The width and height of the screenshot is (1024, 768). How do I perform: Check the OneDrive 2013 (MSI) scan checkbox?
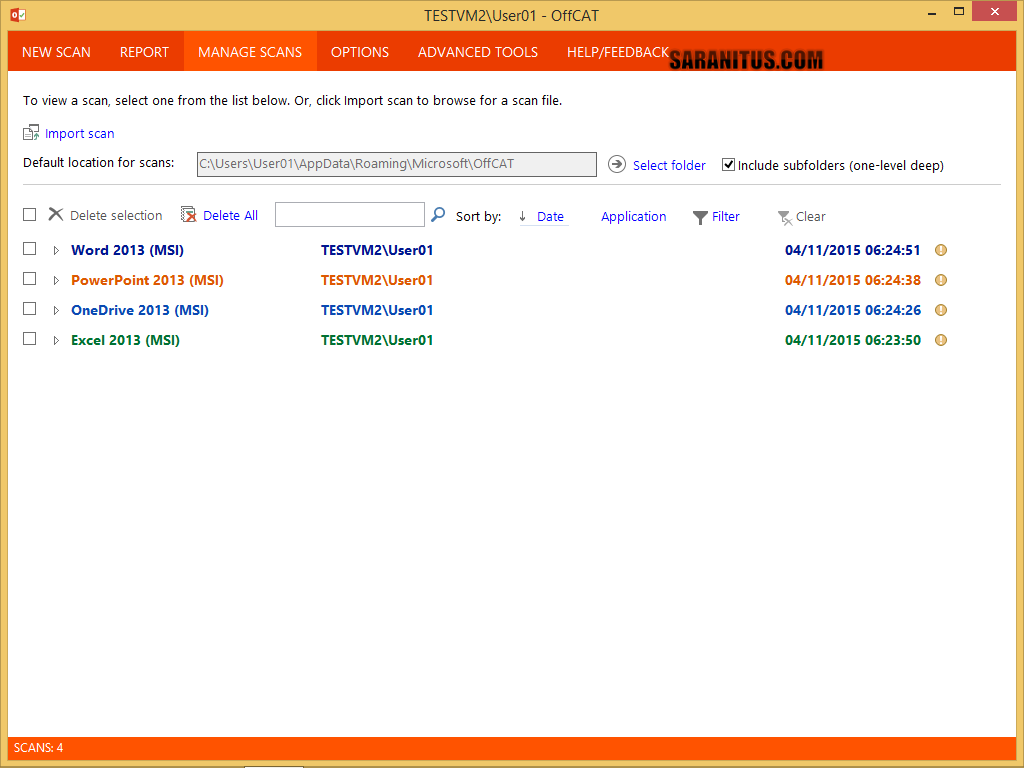click(x=29, y=309)
